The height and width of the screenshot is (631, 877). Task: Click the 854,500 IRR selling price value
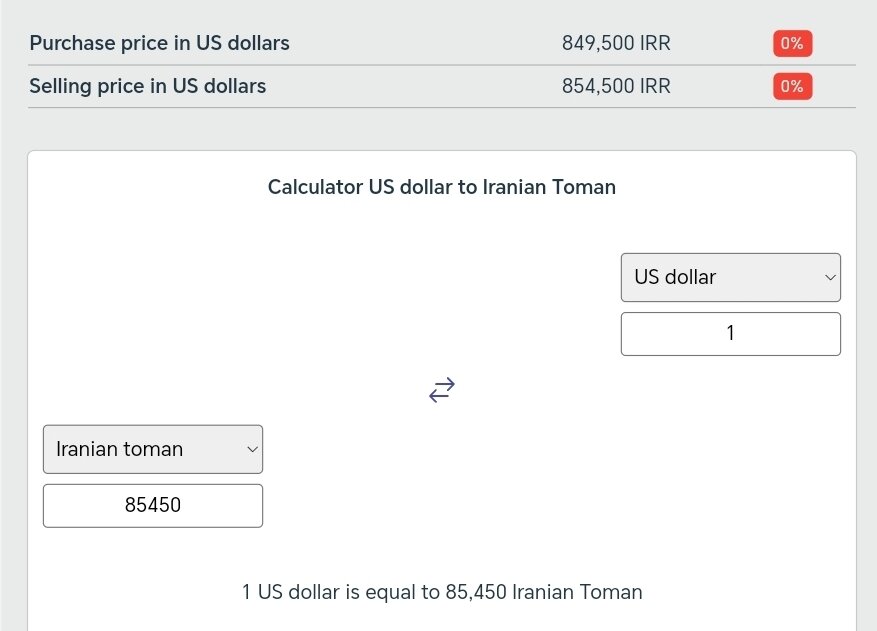615,86
